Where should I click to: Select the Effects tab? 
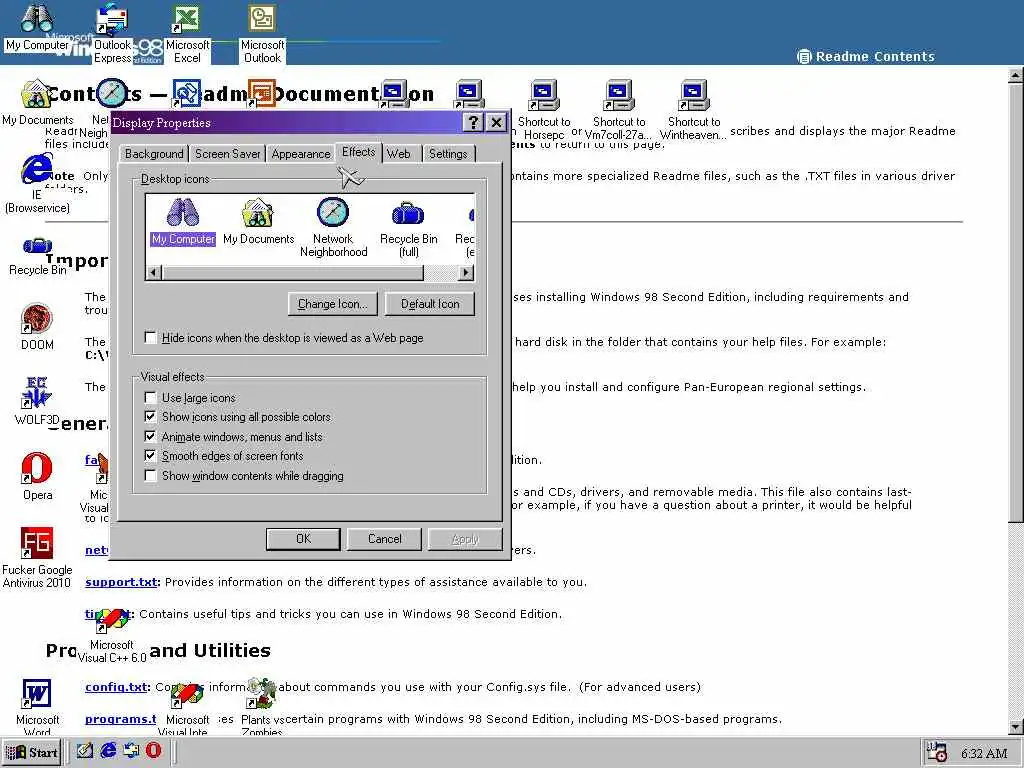(x=359, y=152)
